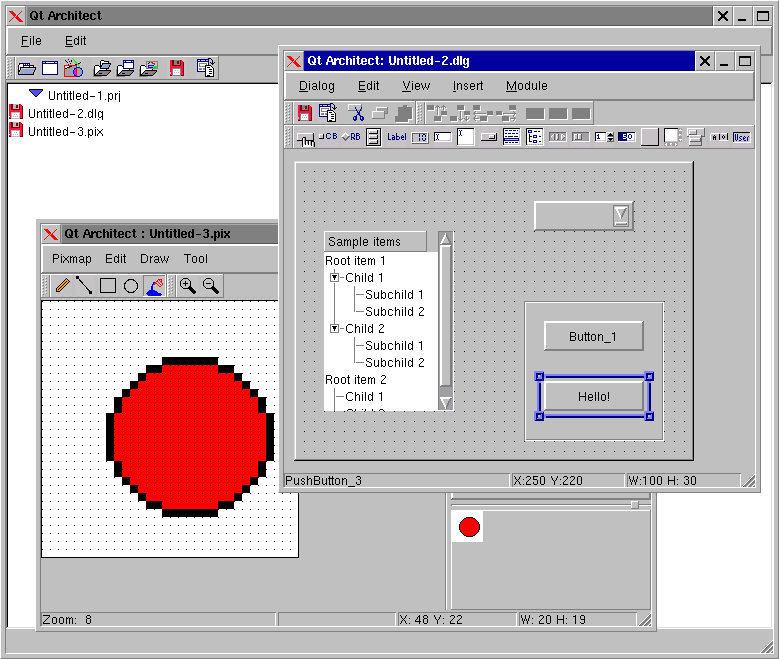Insert a list box widget icon
The height and width of the screenshot is (659, 779).
click(x=373, y=137)
